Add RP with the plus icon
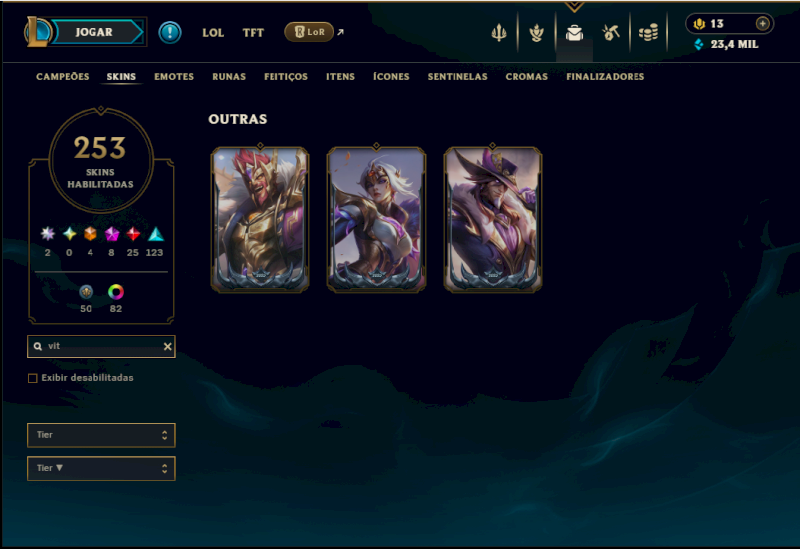Viewport: 800px width, 549px height. (762, 23)
